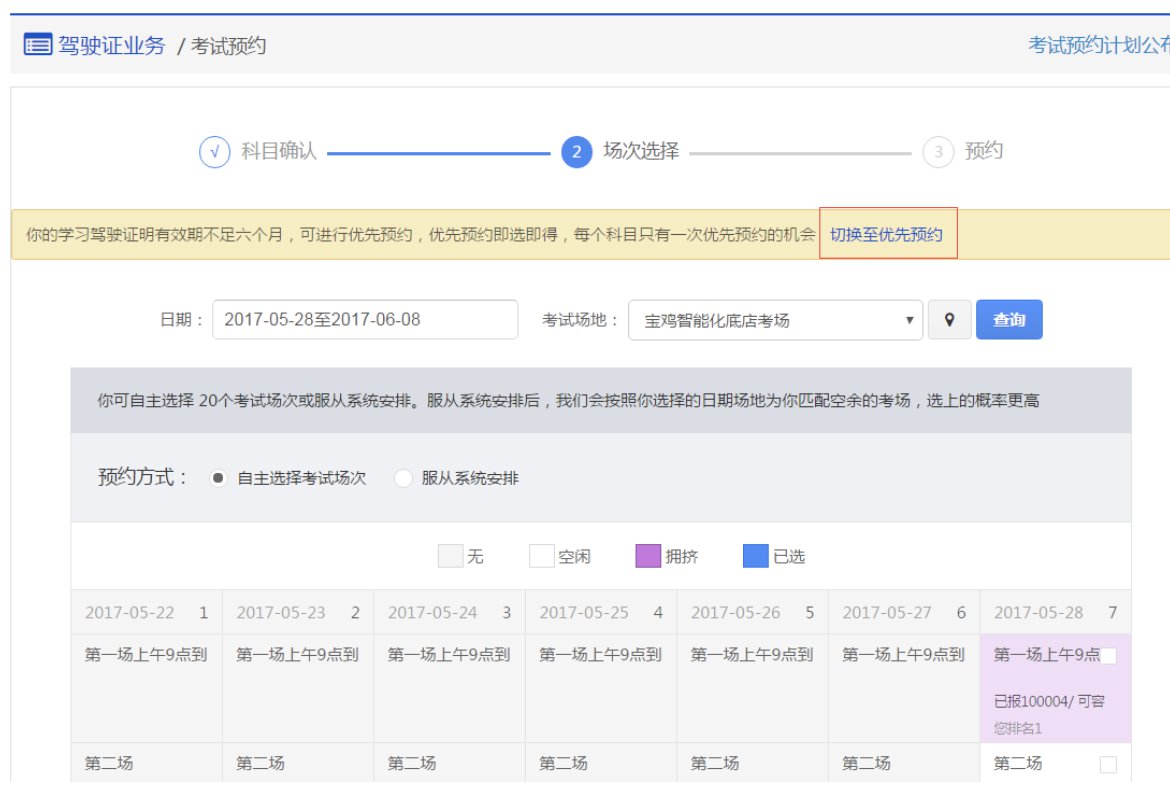Select 自主选择考试场次 radio option
1170x792 pixels.
(217, 478)
